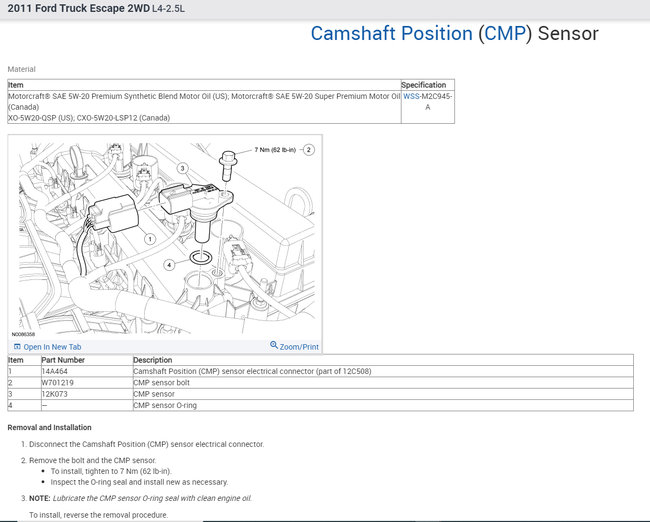Click the 'Removal and Installation' heading
Viewport: 650px width, 522px height.
tap(49, 427)
